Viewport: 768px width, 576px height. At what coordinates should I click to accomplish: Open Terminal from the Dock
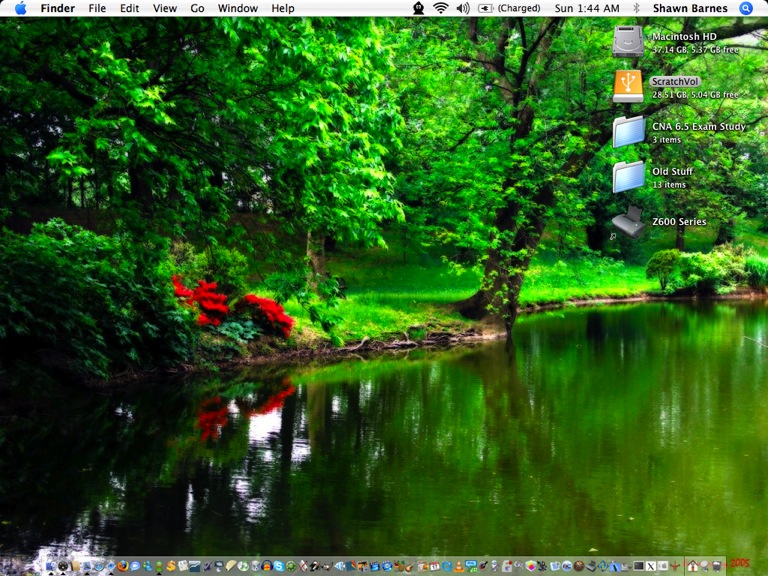[x=639, y=566]
